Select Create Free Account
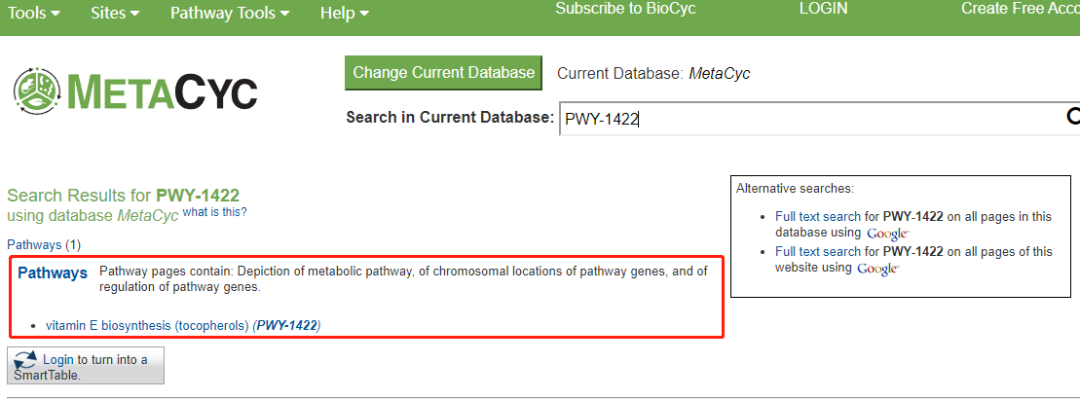Viewport: 1080px width, 400px height. (1020, 9)
